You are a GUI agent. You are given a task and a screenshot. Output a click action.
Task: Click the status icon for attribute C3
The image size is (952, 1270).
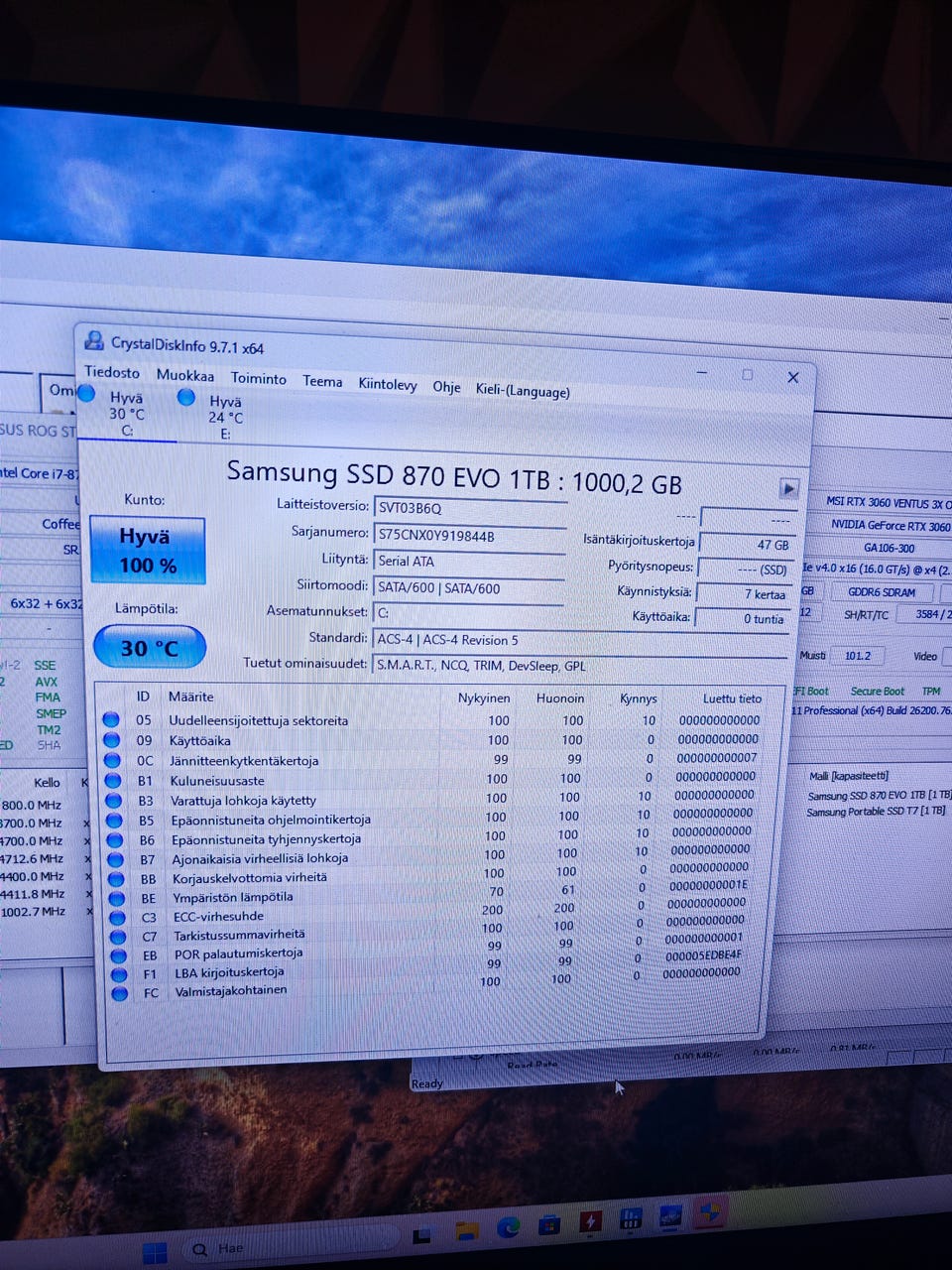117,918
